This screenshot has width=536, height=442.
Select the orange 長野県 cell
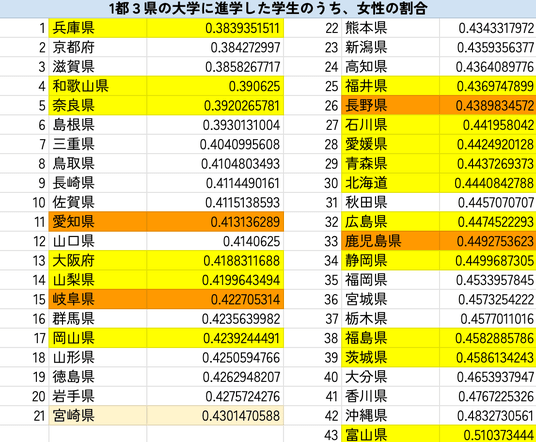390,106
